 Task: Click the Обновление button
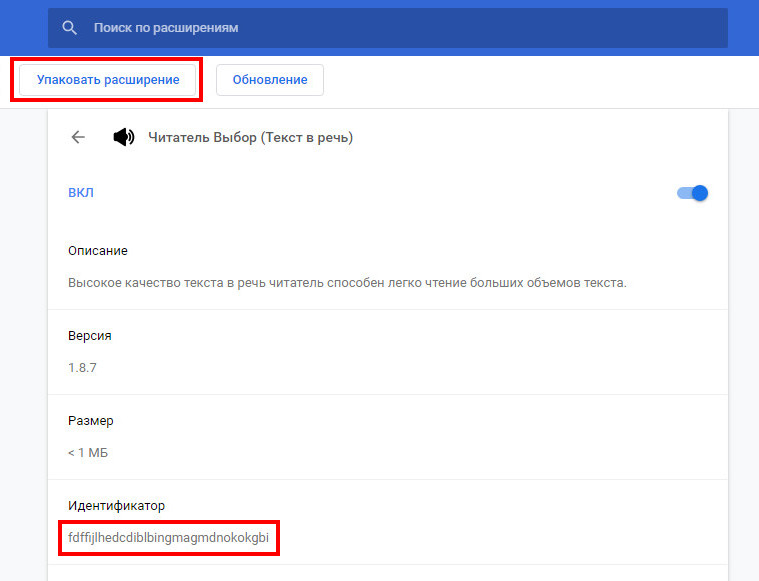pyautogui.click(x=270, y=80)
